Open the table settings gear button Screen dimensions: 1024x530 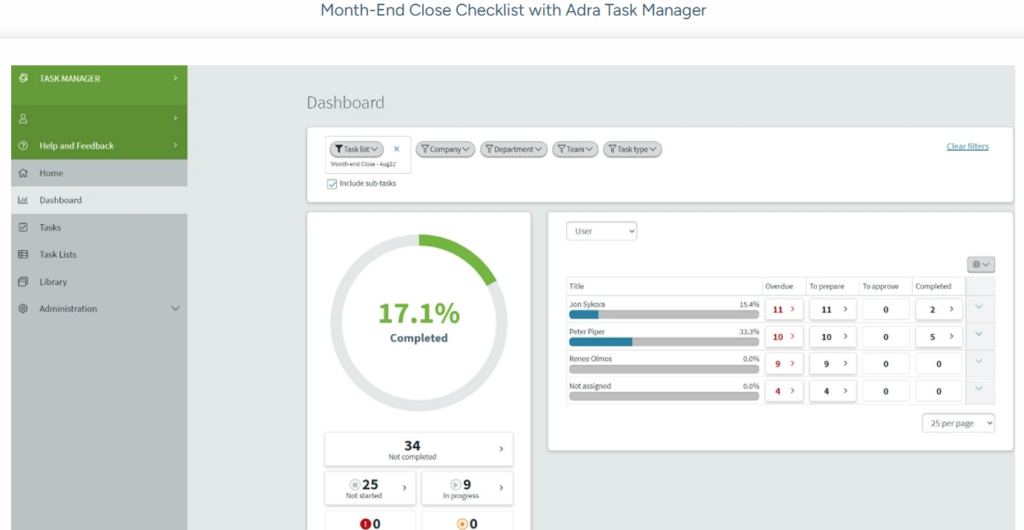click(980, 264)
